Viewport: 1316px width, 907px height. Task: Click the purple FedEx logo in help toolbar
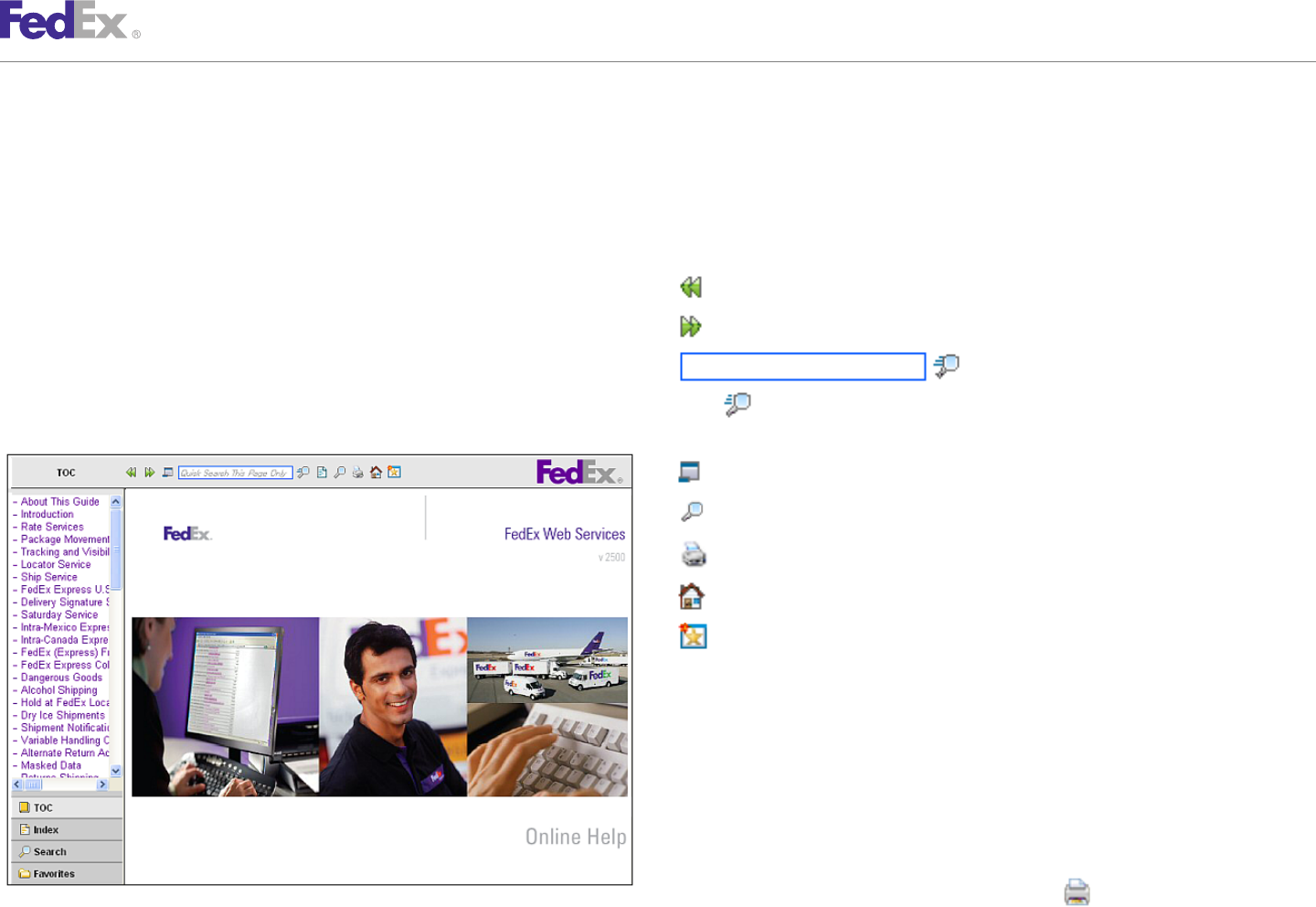tap(579, 472)
